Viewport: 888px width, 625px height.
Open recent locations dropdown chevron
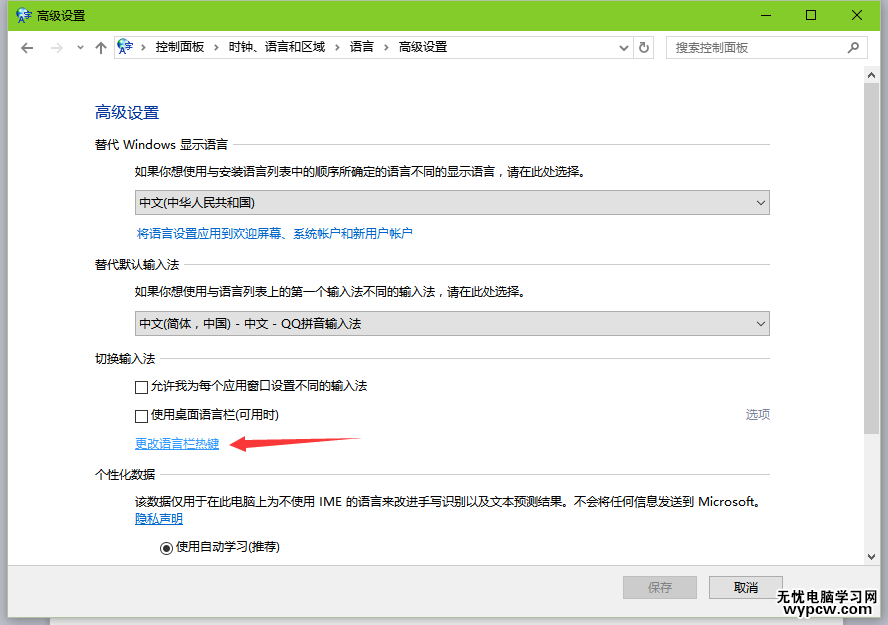click(80, 48)
